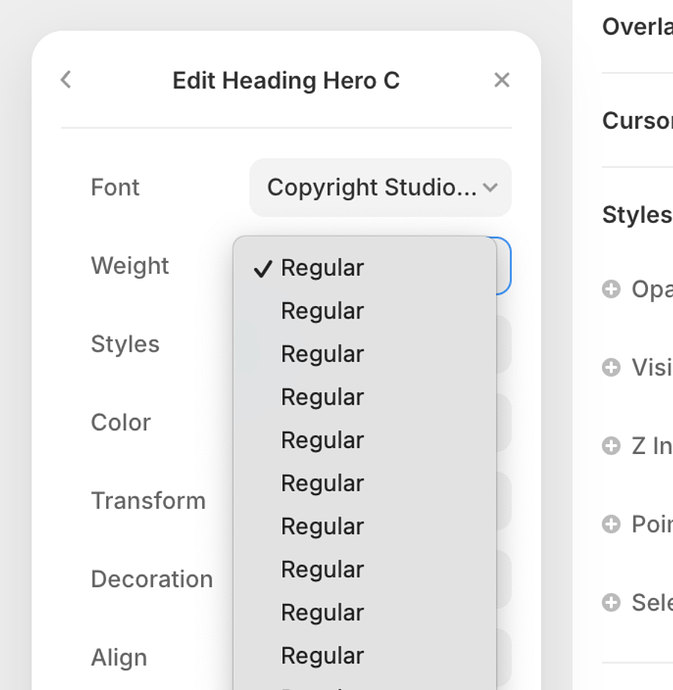Screen dimensions: 673x690
Task: Click the blue-outlined Weight dropdown field
Action: coord(503,266)
